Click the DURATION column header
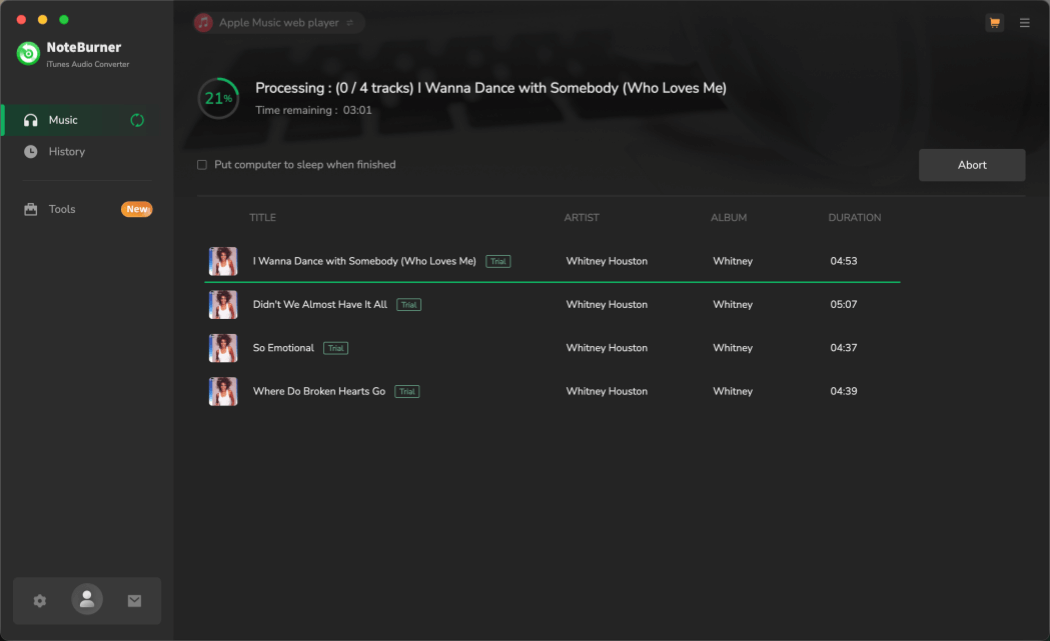This screenshot has height=641, width=1050. (854, 217)
